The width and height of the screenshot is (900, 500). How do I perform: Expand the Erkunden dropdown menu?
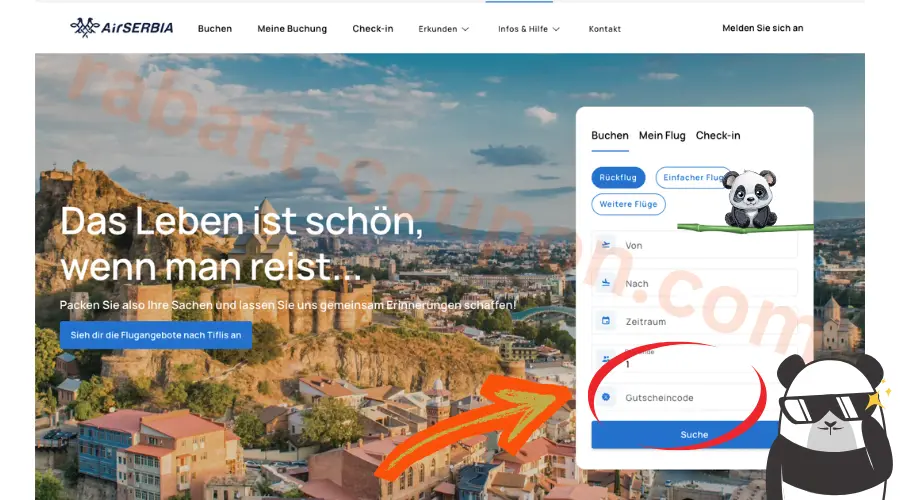pyautogui.click(x=444, y=29)
